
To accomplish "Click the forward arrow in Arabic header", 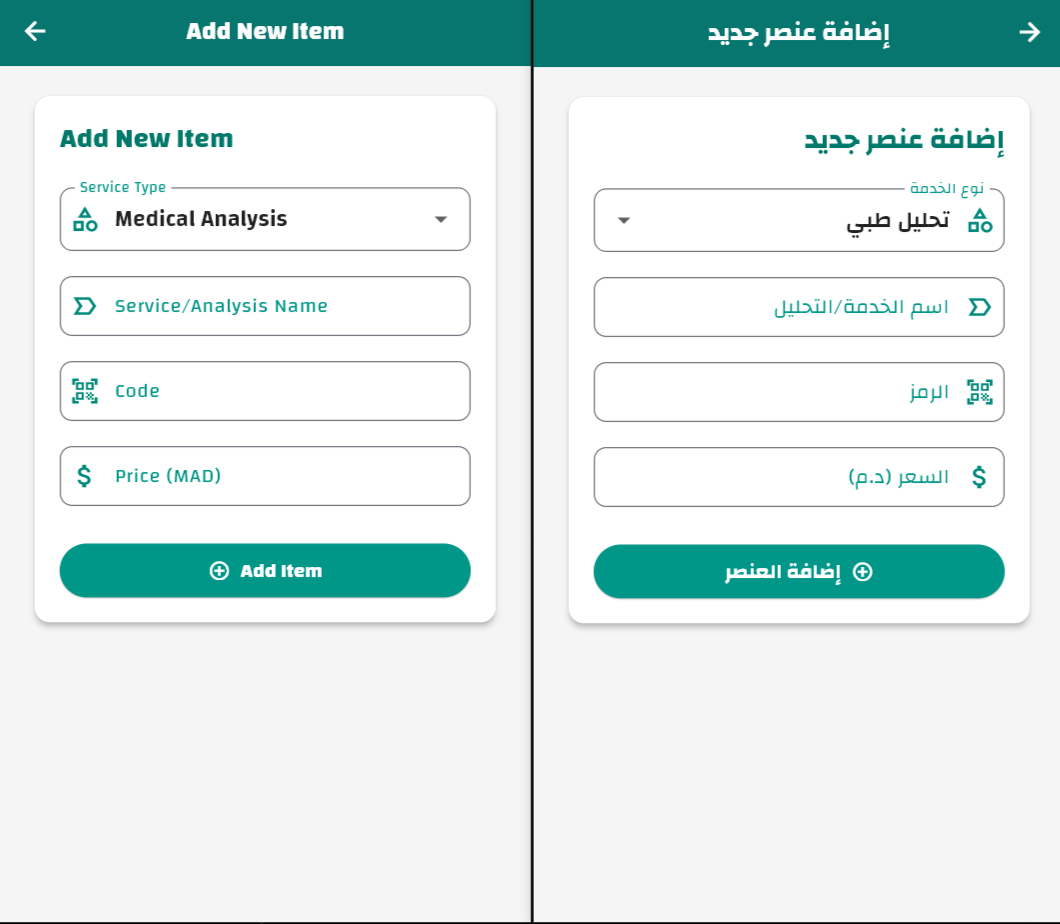I will [x=1029, y=32].
